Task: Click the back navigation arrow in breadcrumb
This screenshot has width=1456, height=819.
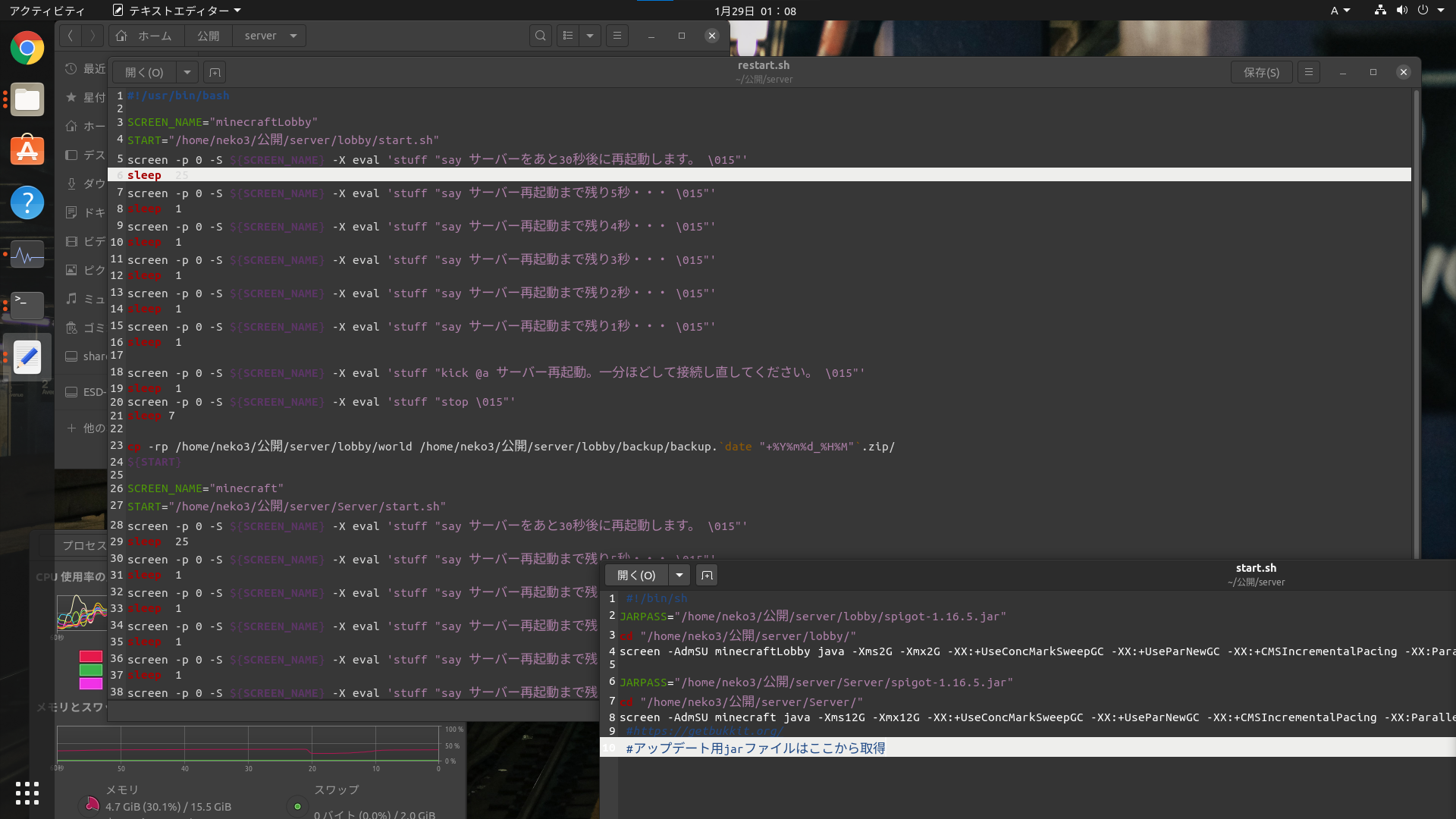Action: pyautogui.click(x=69, y=35)
